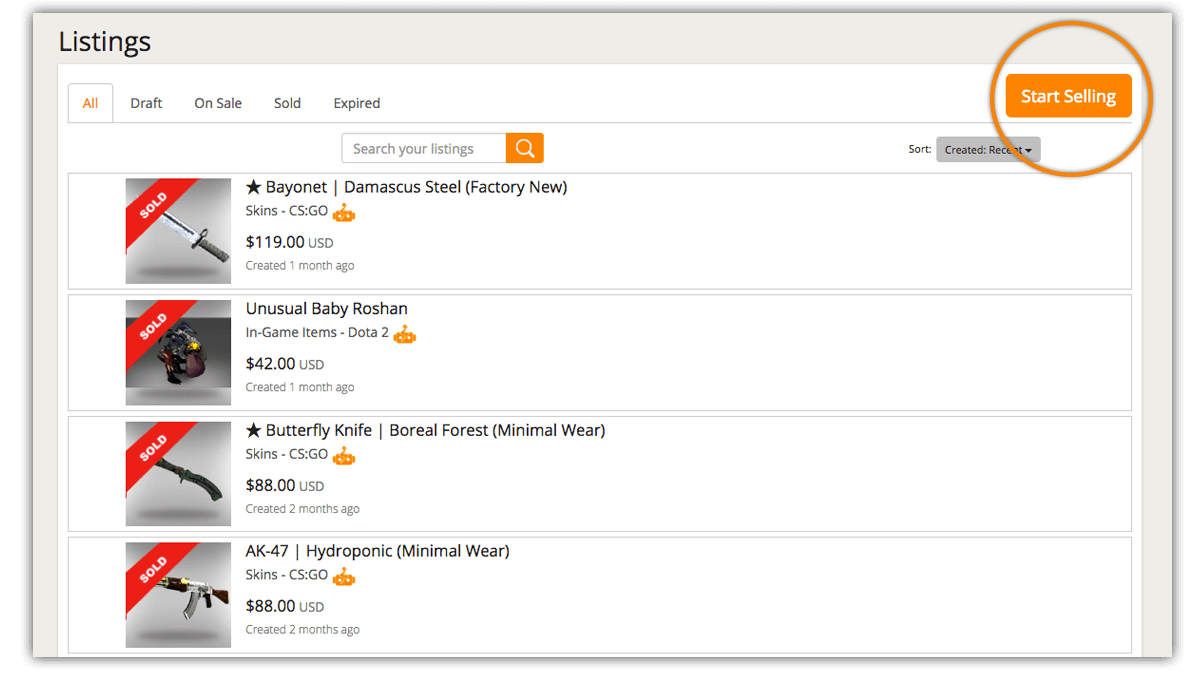Screen dimensions: 1199x678
Task: Show On Sale listings tab
Action: [x=218, y=103]
